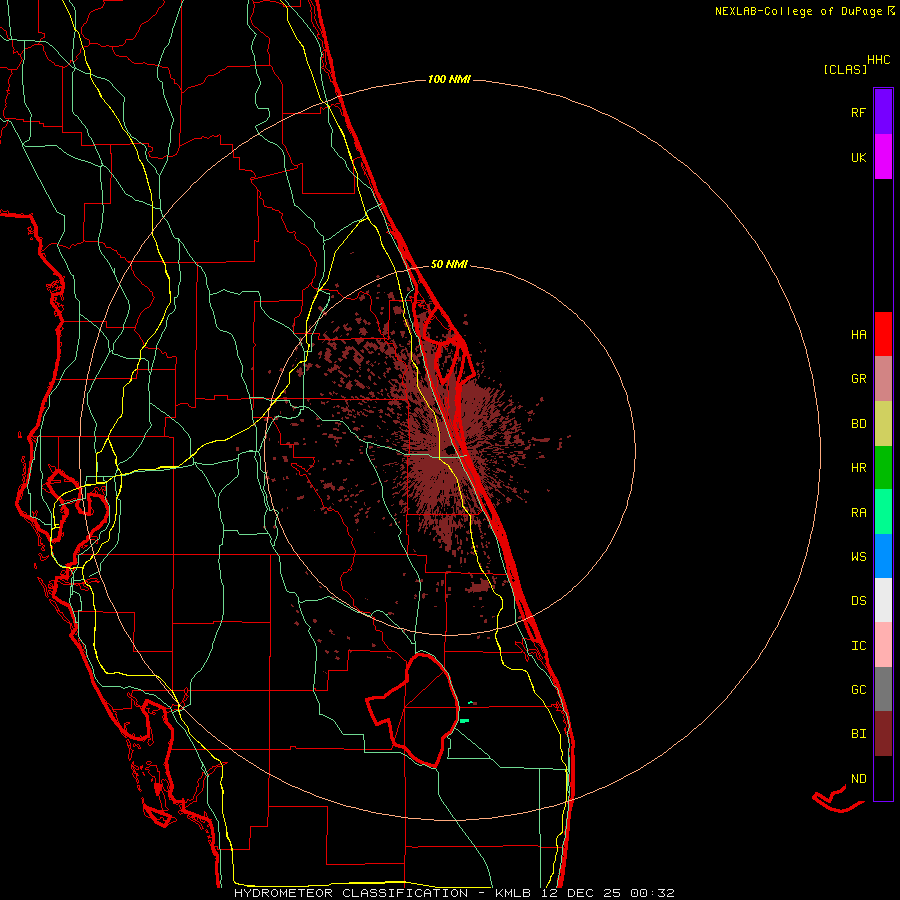Image resolution: width=900 pixels, height=900 pixels.
Task: Click the GC legend label
Action: pos(858,689)
